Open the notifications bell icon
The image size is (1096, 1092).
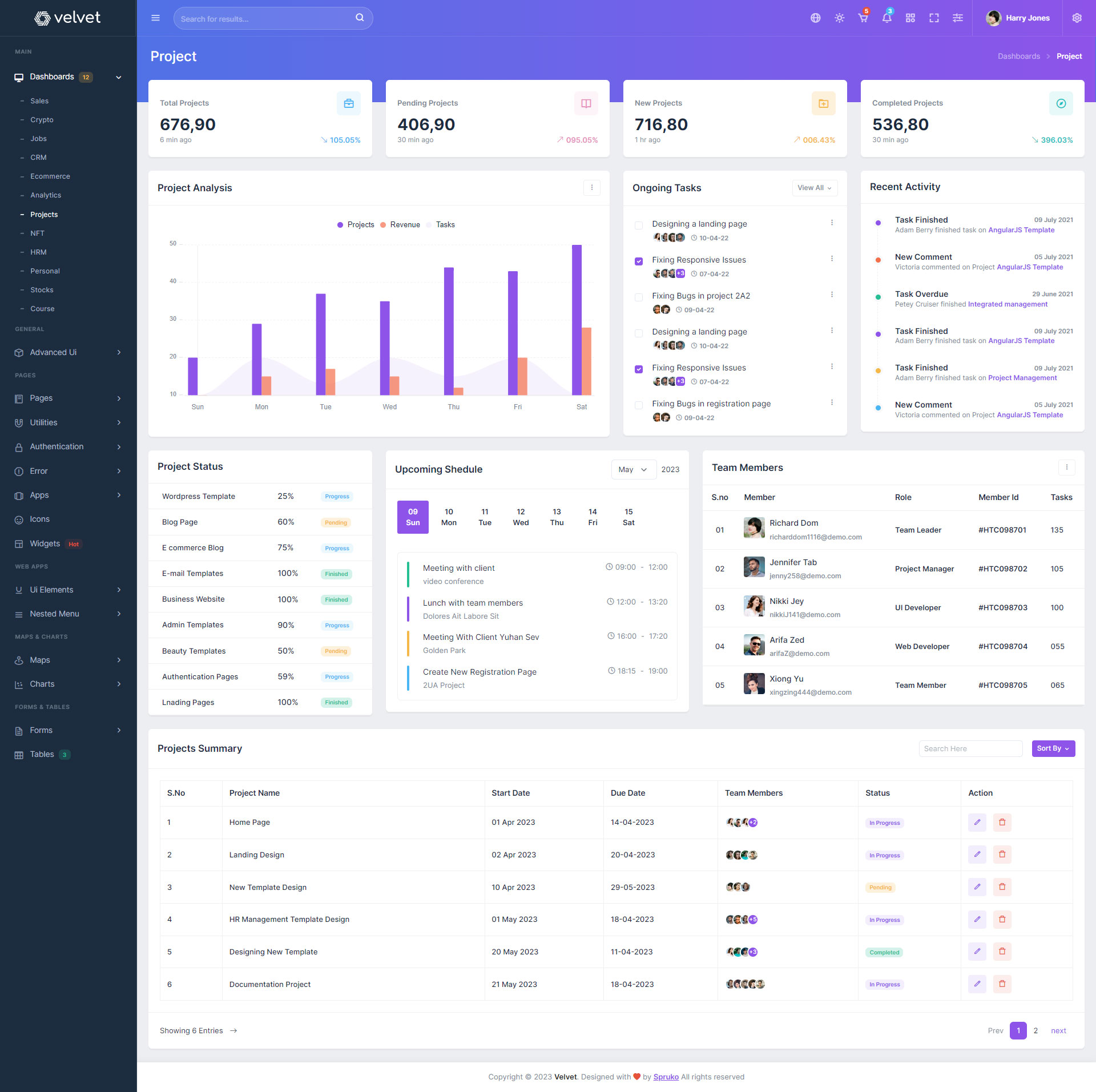(887, 18)
